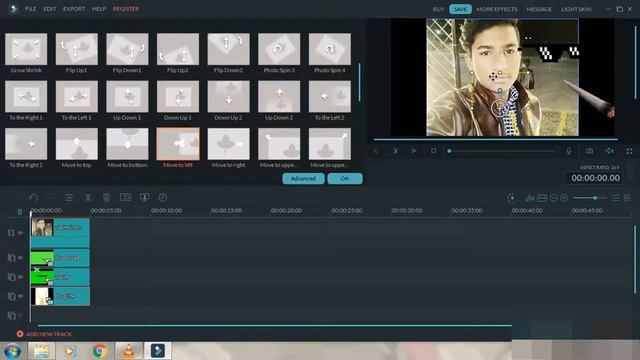The height and width of the screenshot is (360, 640).
Task: Click MORE EFFECTS in top bar
Action: [497, 9]
